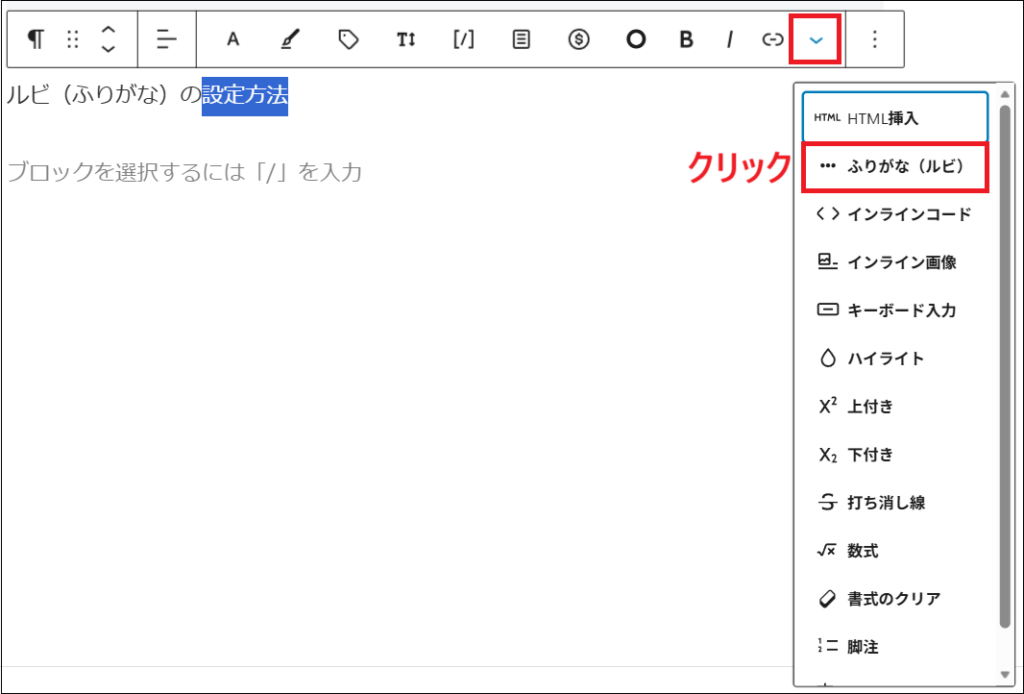
Task: Open the text alignment dropdown
Action: click(x=166, y=39)
